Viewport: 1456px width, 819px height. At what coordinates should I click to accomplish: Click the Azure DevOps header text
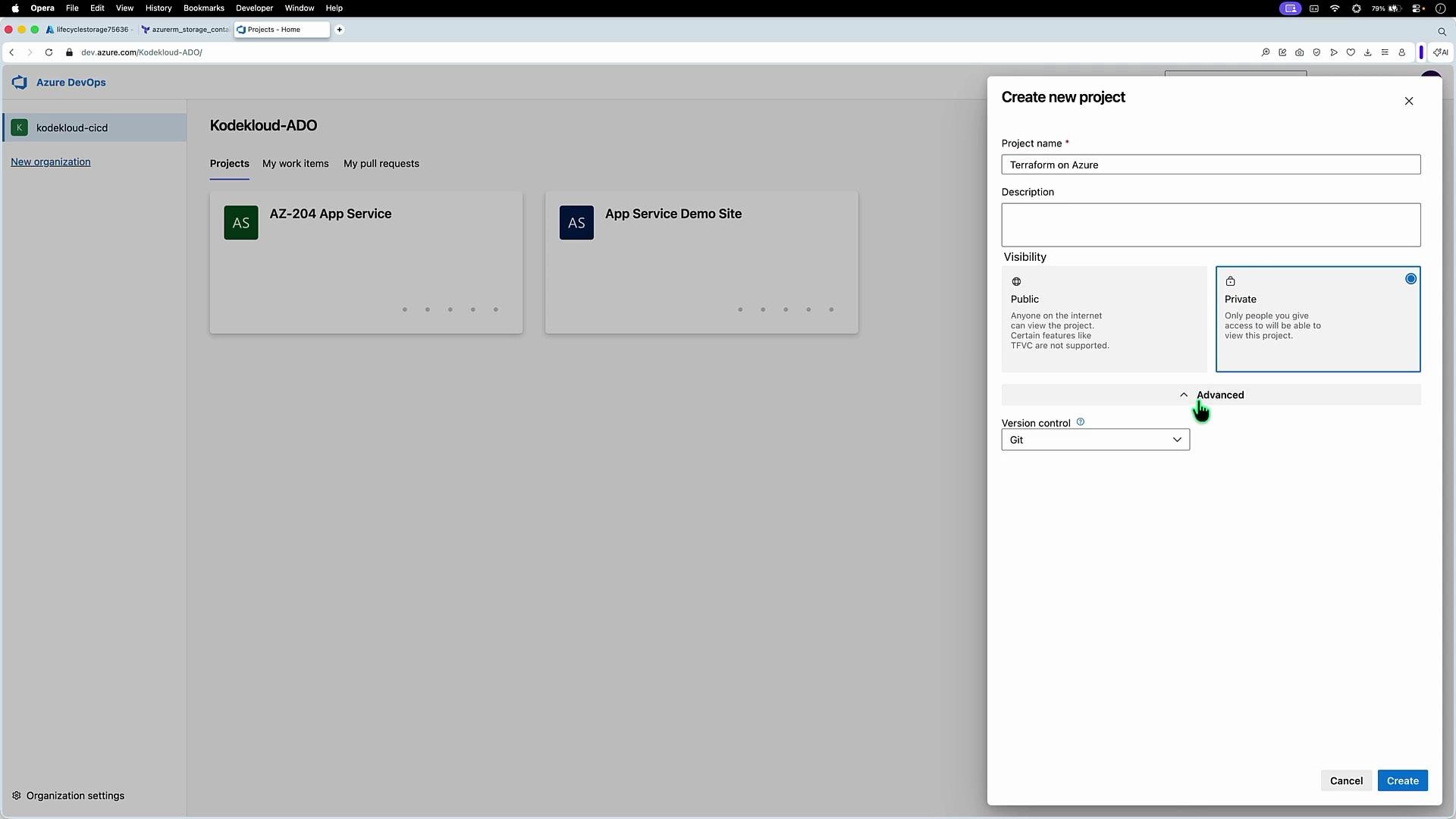pyautogui.click(x=71, y=83)
